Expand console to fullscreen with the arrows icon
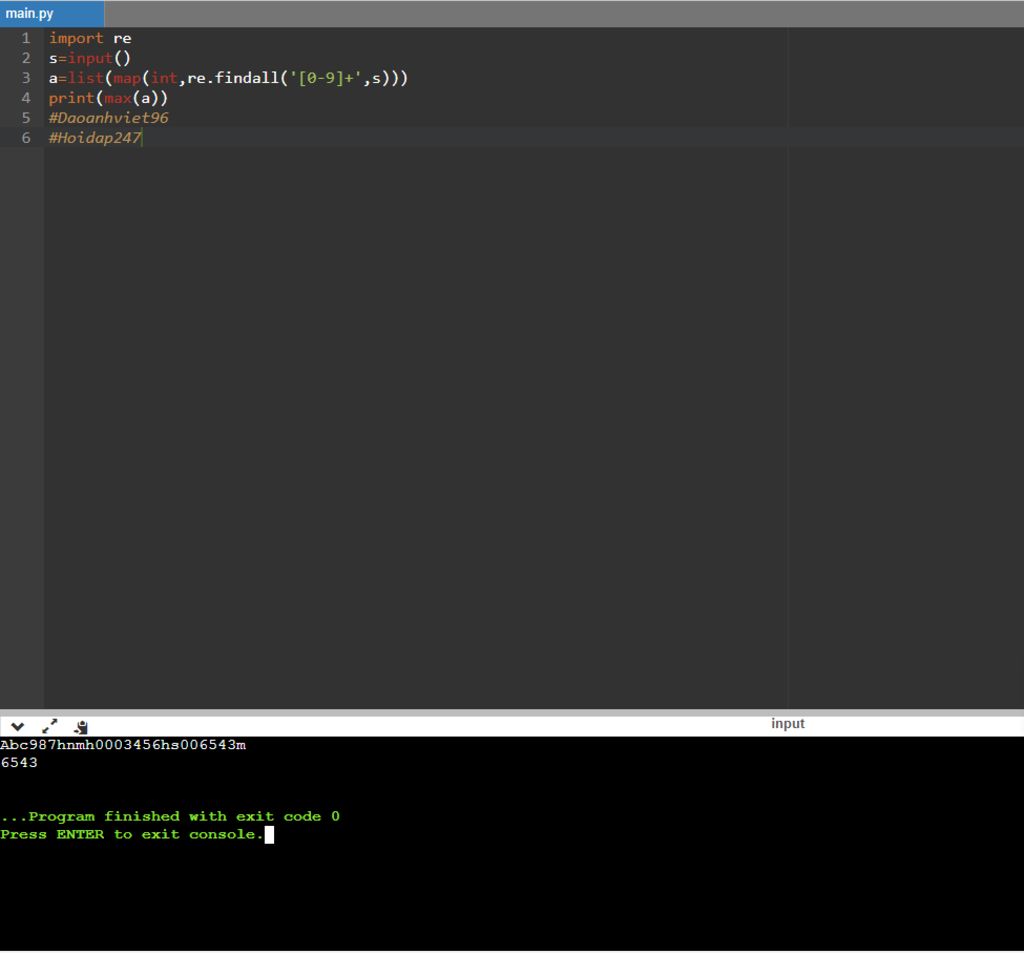 [50, 726]
